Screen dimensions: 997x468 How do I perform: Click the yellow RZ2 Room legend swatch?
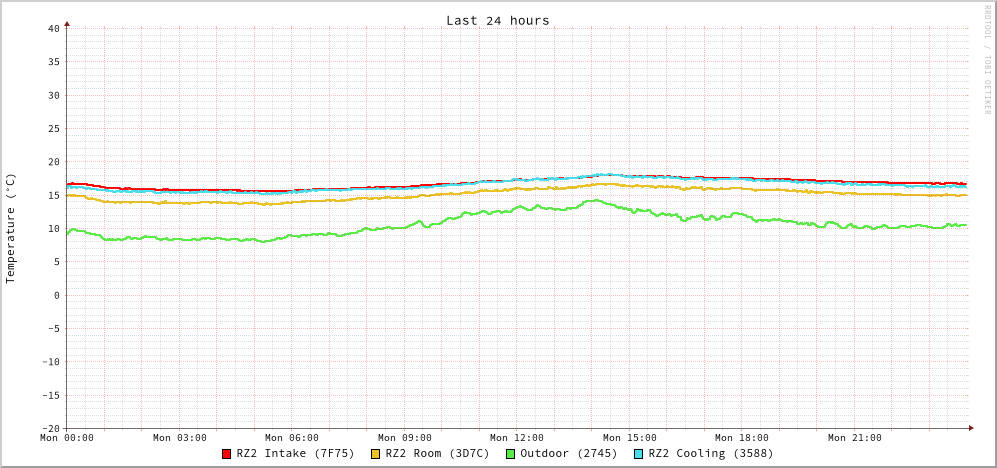pos(376,454)
